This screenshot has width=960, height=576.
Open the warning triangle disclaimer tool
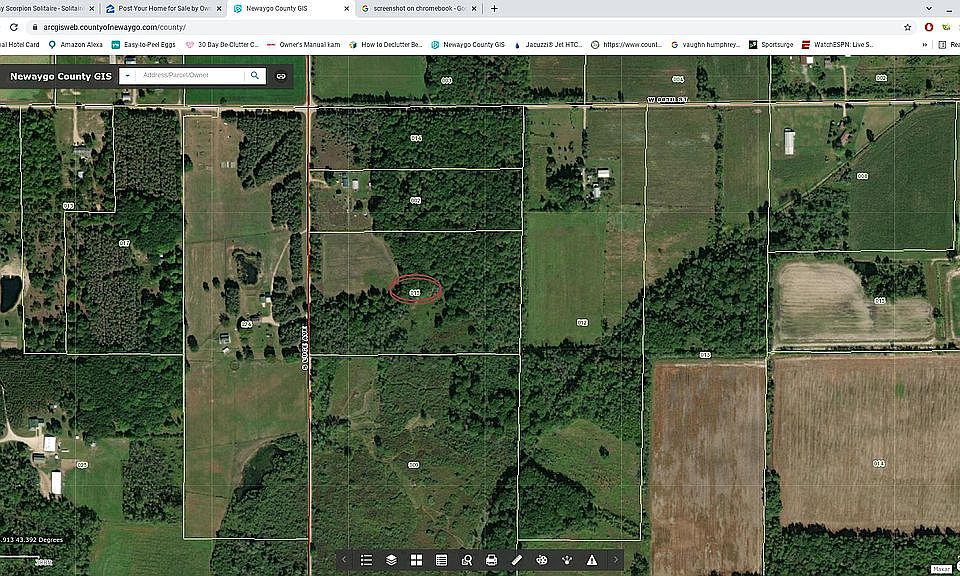point(592,560)
